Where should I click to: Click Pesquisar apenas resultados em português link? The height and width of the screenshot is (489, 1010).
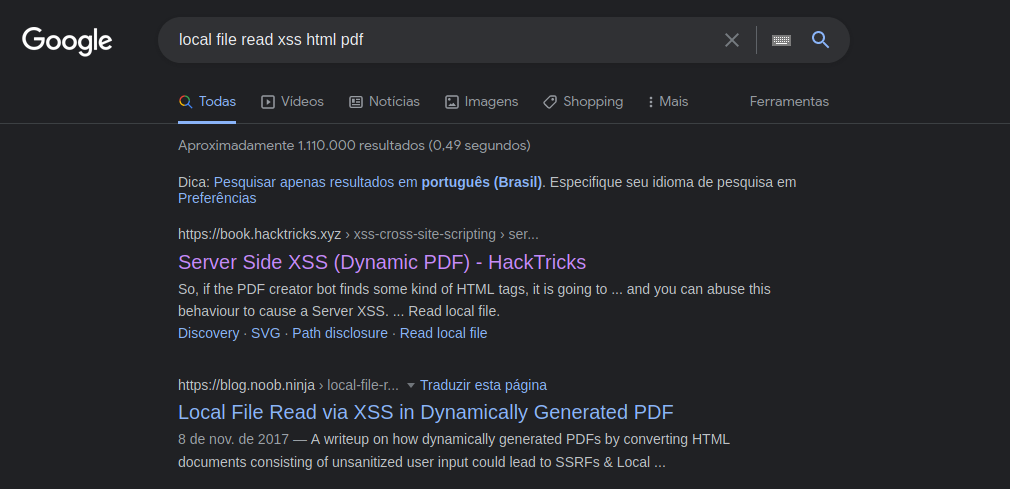click(378, 182)
